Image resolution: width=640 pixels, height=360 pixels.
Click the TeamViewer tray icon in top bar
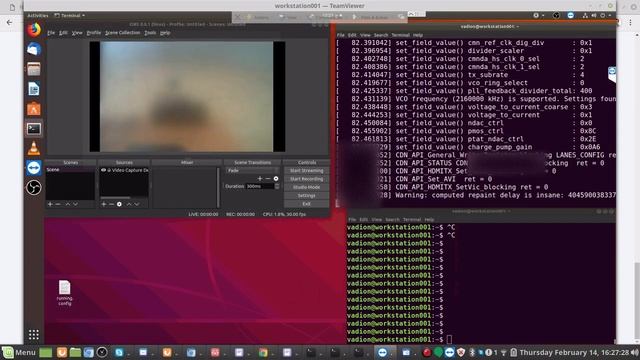pos(571,16)
